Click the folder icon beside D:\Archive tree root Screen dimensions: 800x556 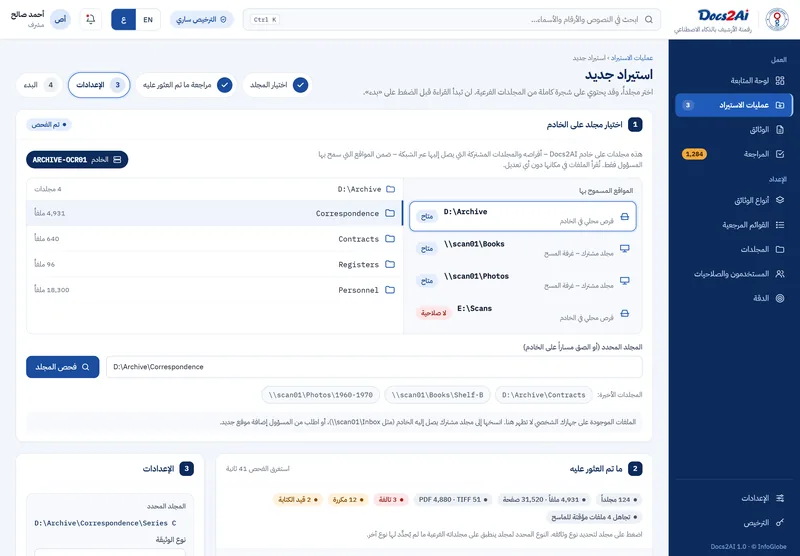tap(390, 189)
